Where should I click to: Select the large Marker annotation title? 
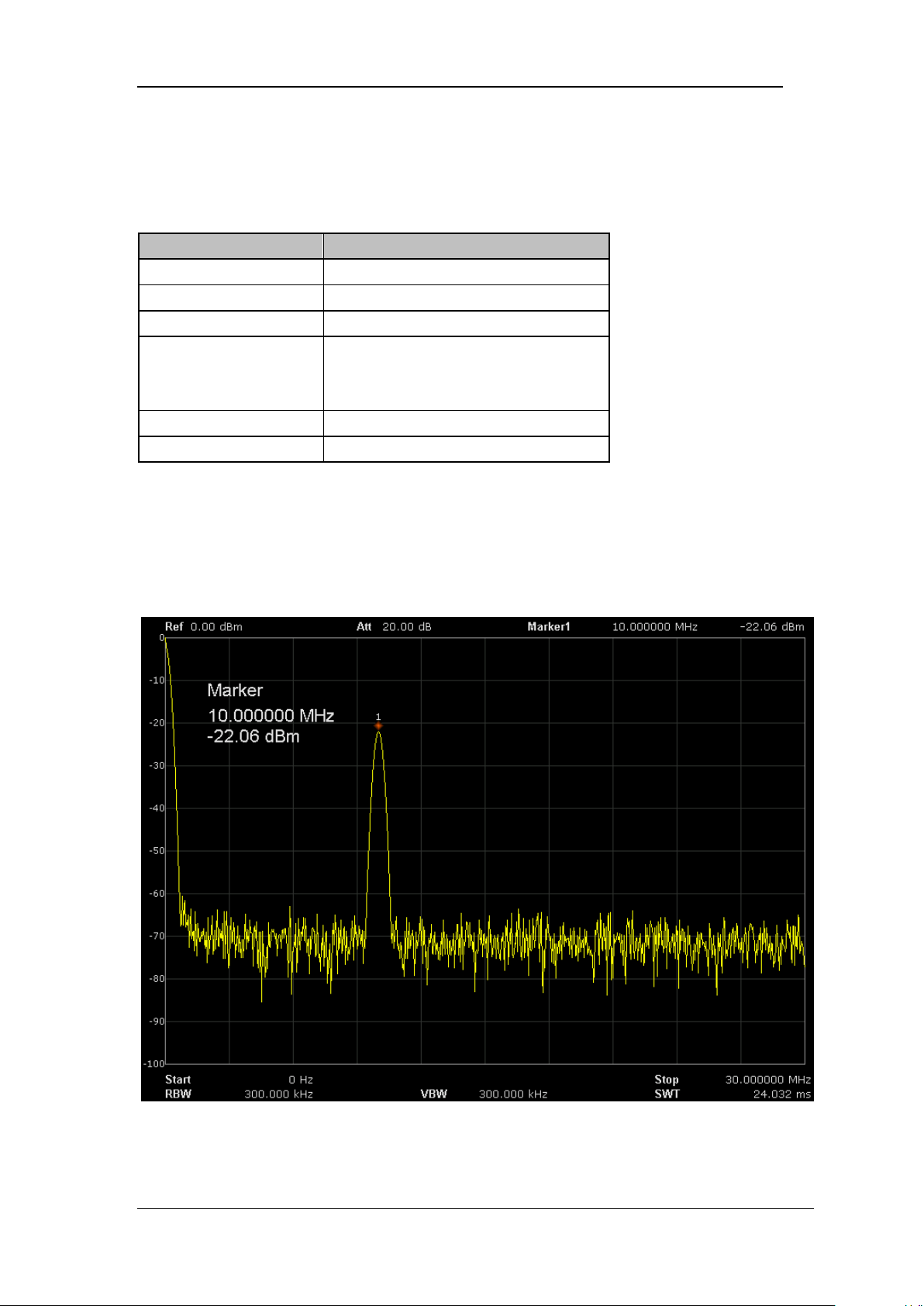pos(235,690)
